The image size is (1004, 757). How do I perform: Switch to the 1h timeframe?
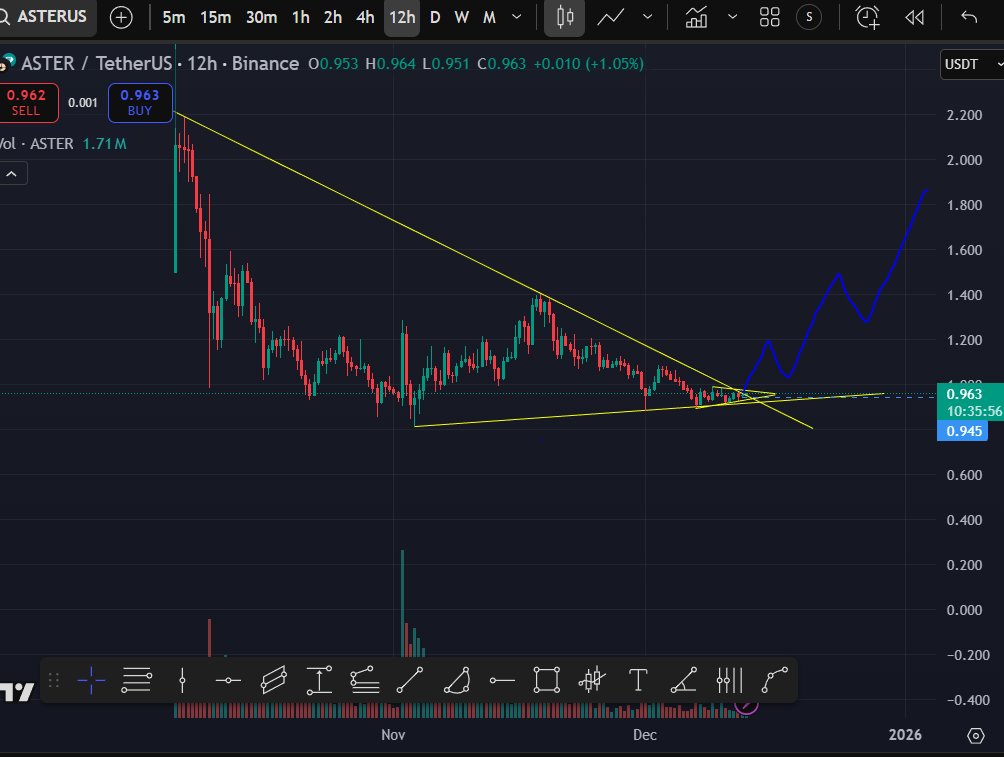click(299, 17)
